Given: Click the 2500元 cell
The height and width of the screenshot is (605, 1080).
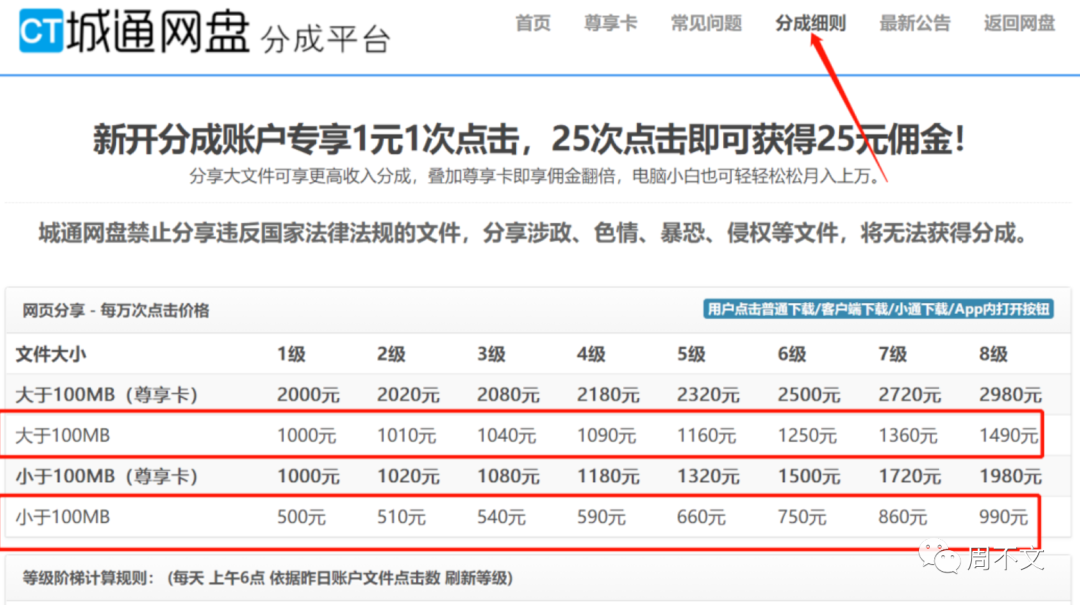Looking at the screenshot, I should [809, 395].
